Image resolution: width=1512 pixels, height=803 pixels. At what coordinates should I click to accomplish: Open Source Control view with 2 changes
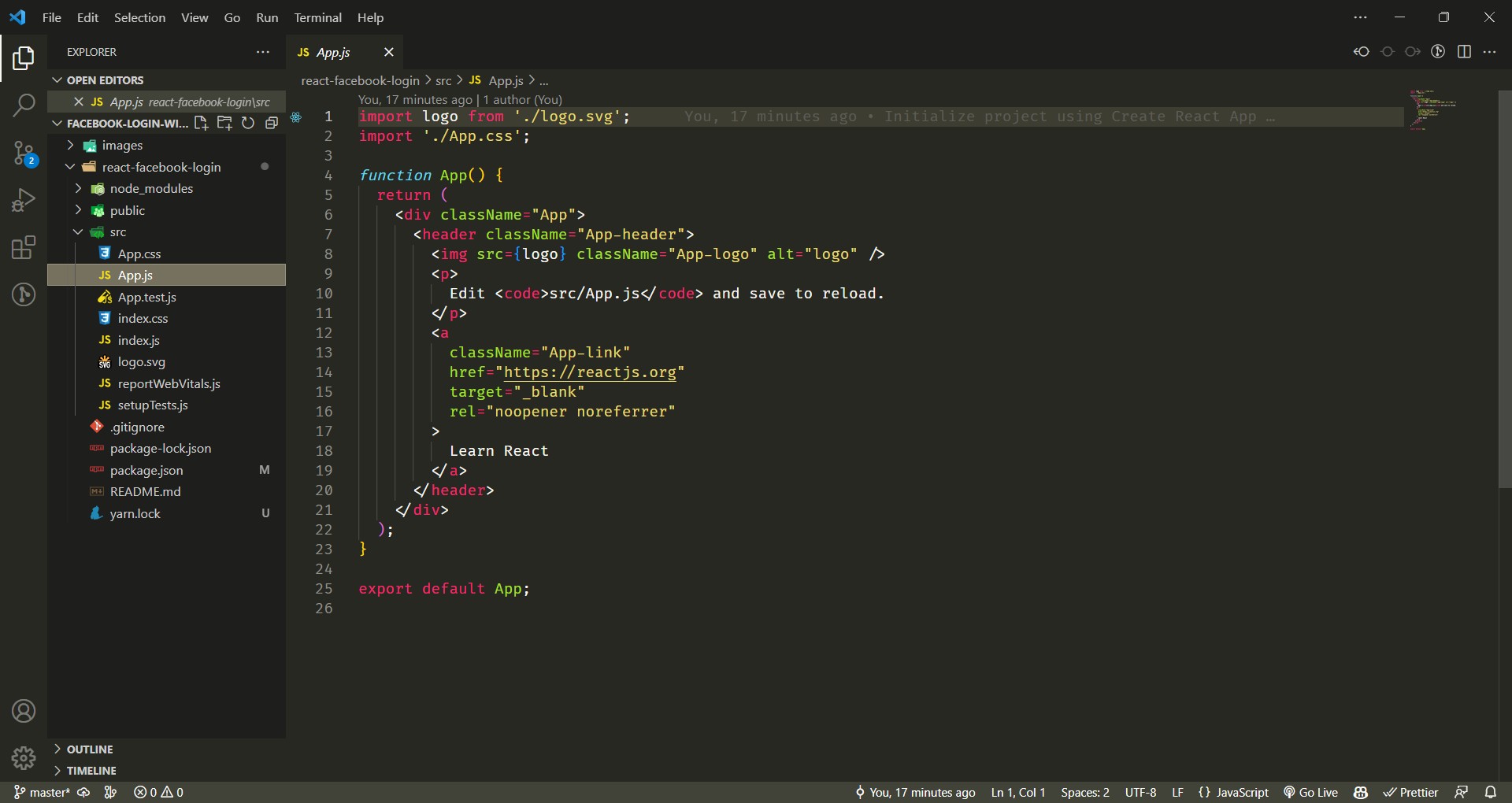[24, 154]
